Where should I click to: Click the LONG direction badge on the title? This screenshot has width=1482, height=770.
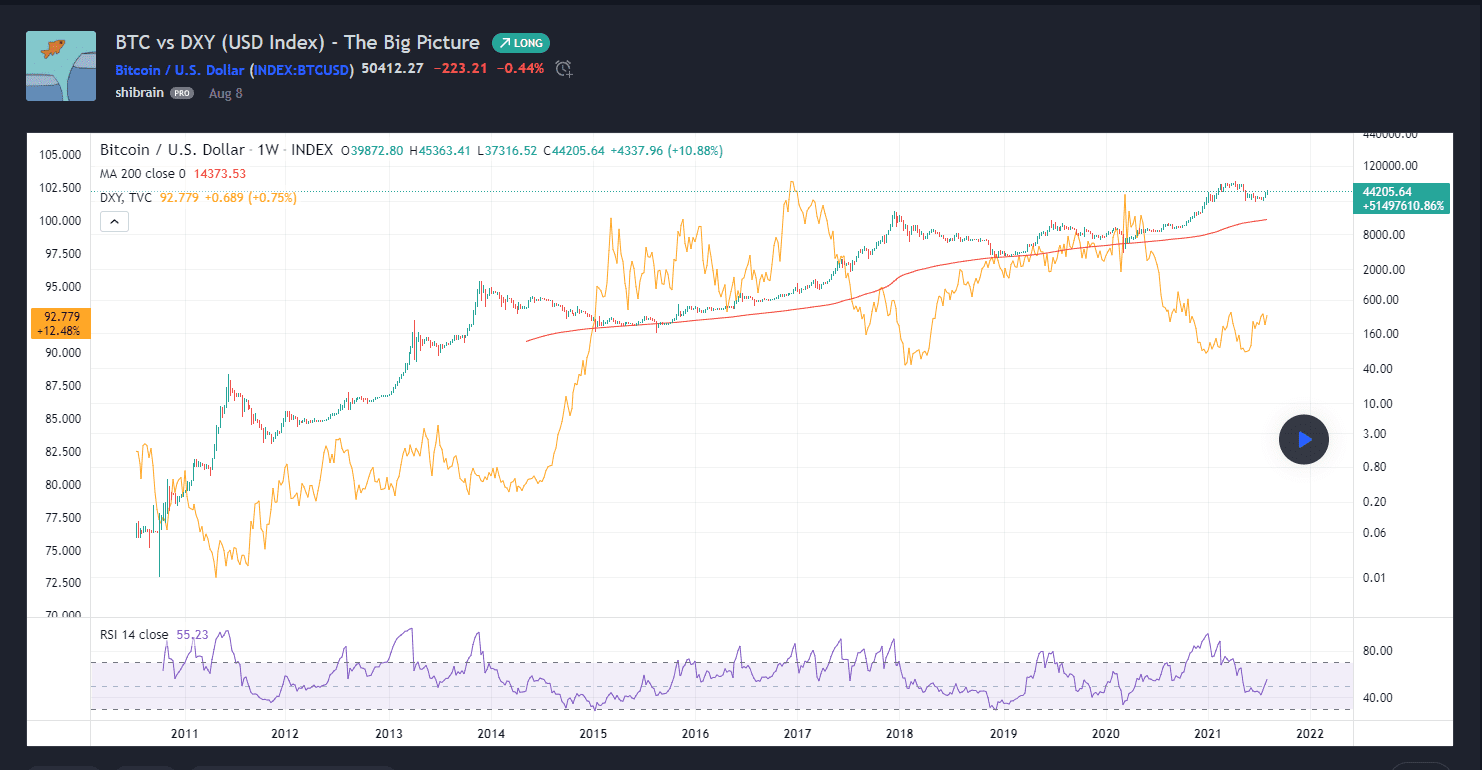pyautogui.click(x=520, y=43)
